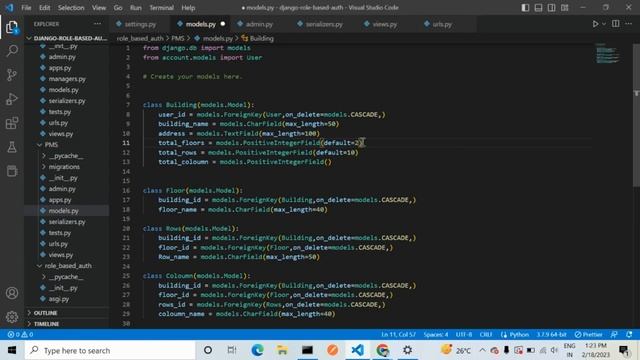Change Python interpreter 3.7.9 64-bit
This screenshot has width=640, height=360.
click(551, 335)
